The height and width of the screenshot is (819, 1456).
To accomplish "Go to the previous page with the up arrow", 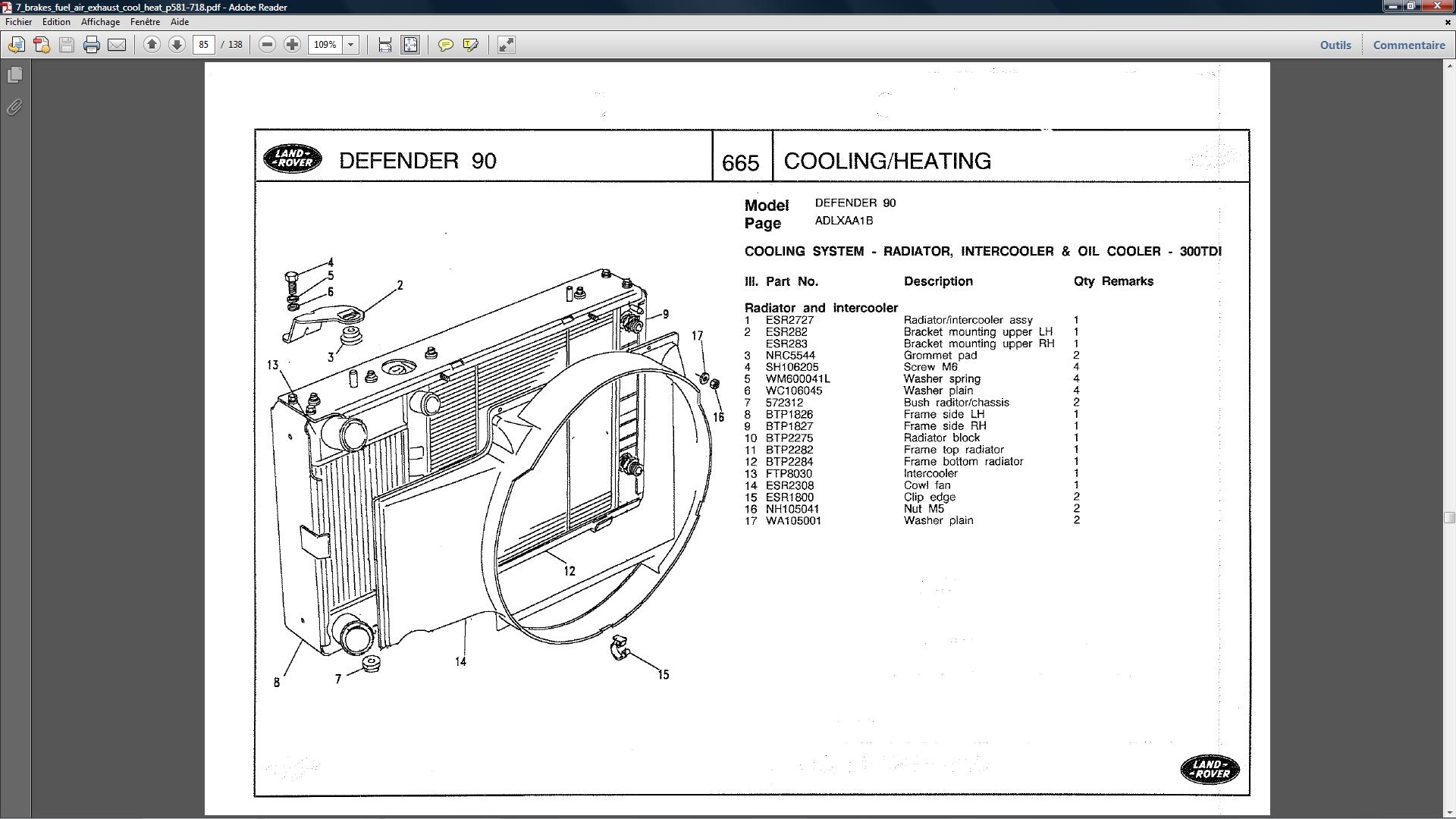I will click(x=152, y=45).
